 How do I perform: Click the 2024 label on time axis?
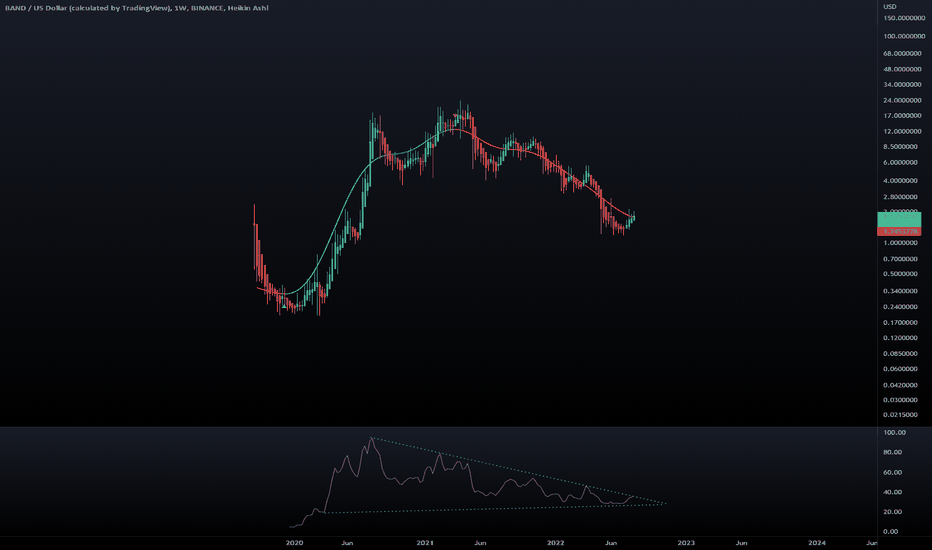pos(817,543)
